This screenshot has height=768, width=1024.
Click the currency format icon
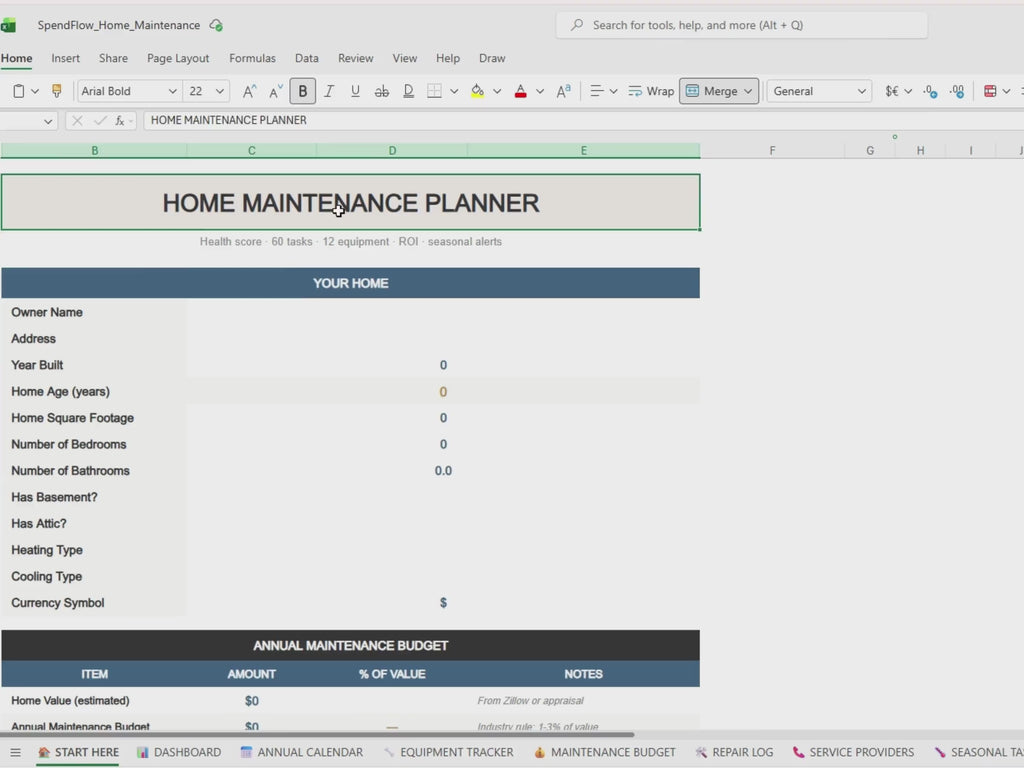coord(891,91)
